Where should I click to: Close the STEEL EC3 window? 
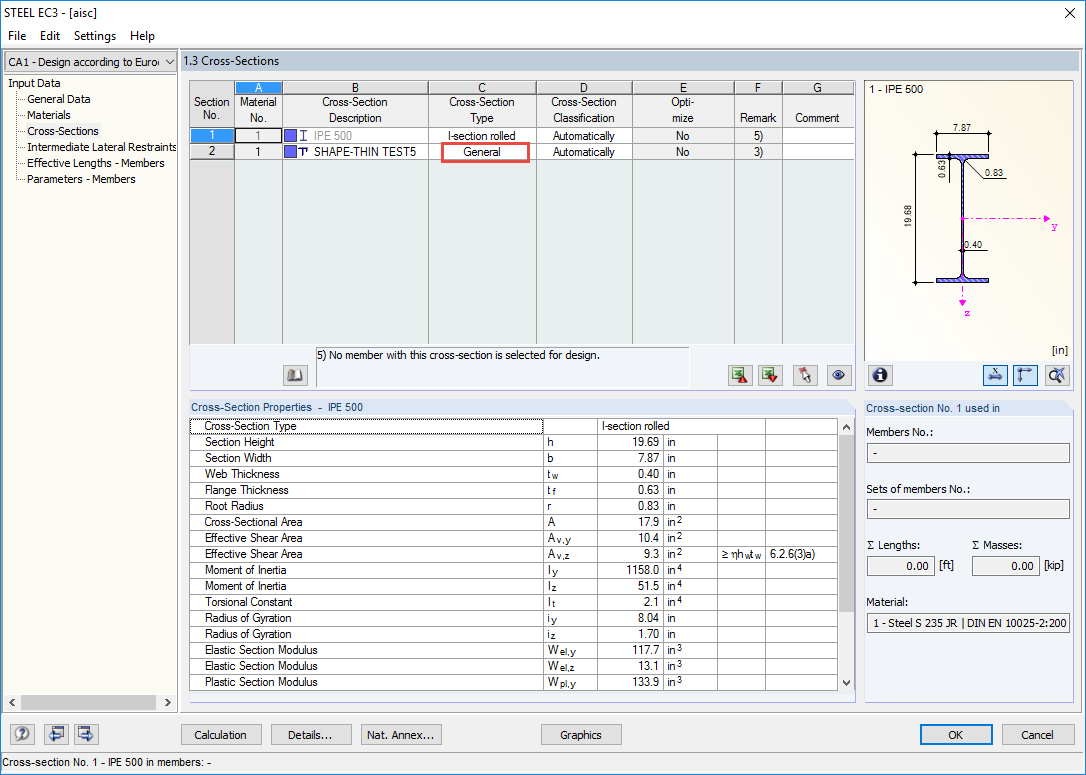(x=1069, y=13)
